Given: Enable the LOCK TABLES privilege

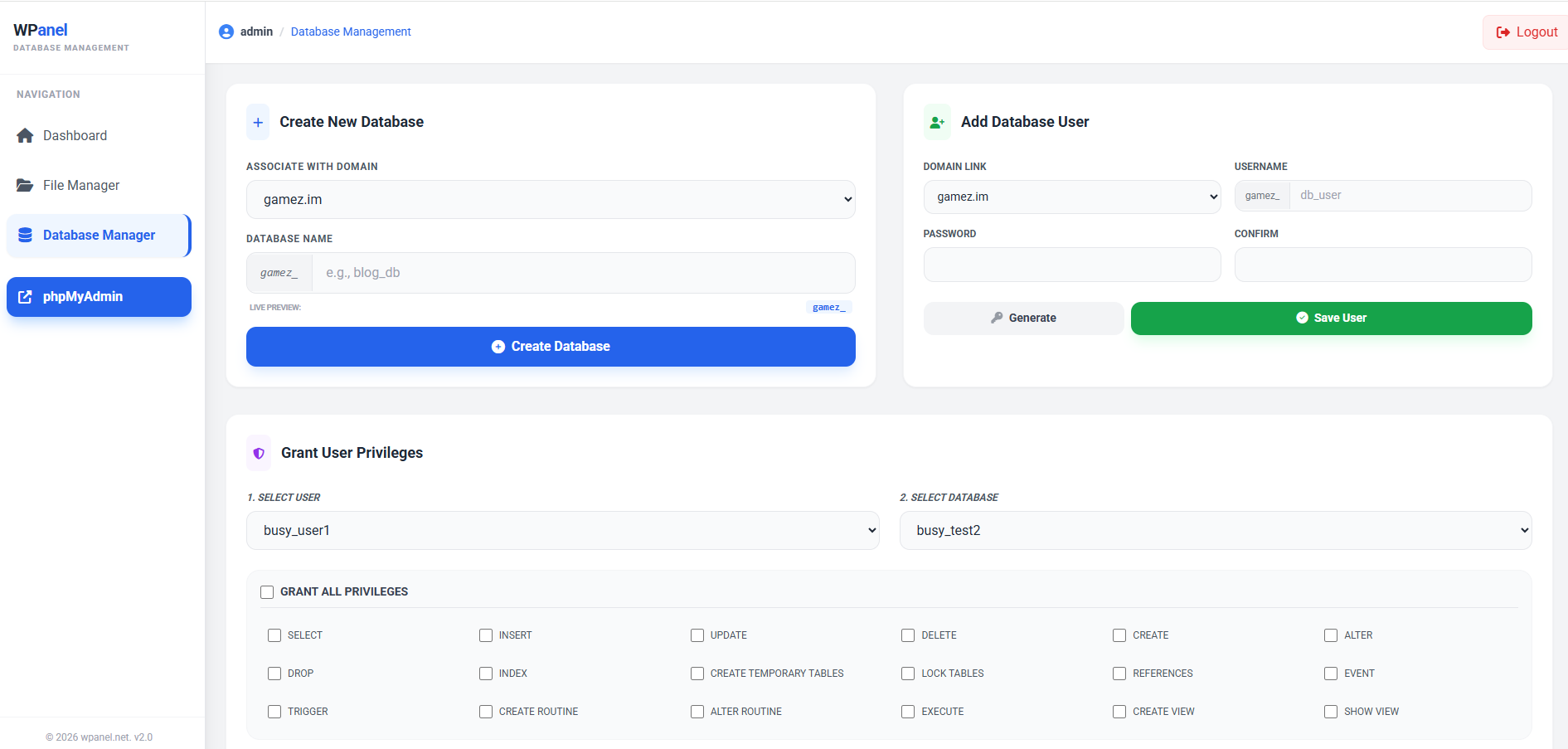Looking at the screenshot, I should 907,674.
